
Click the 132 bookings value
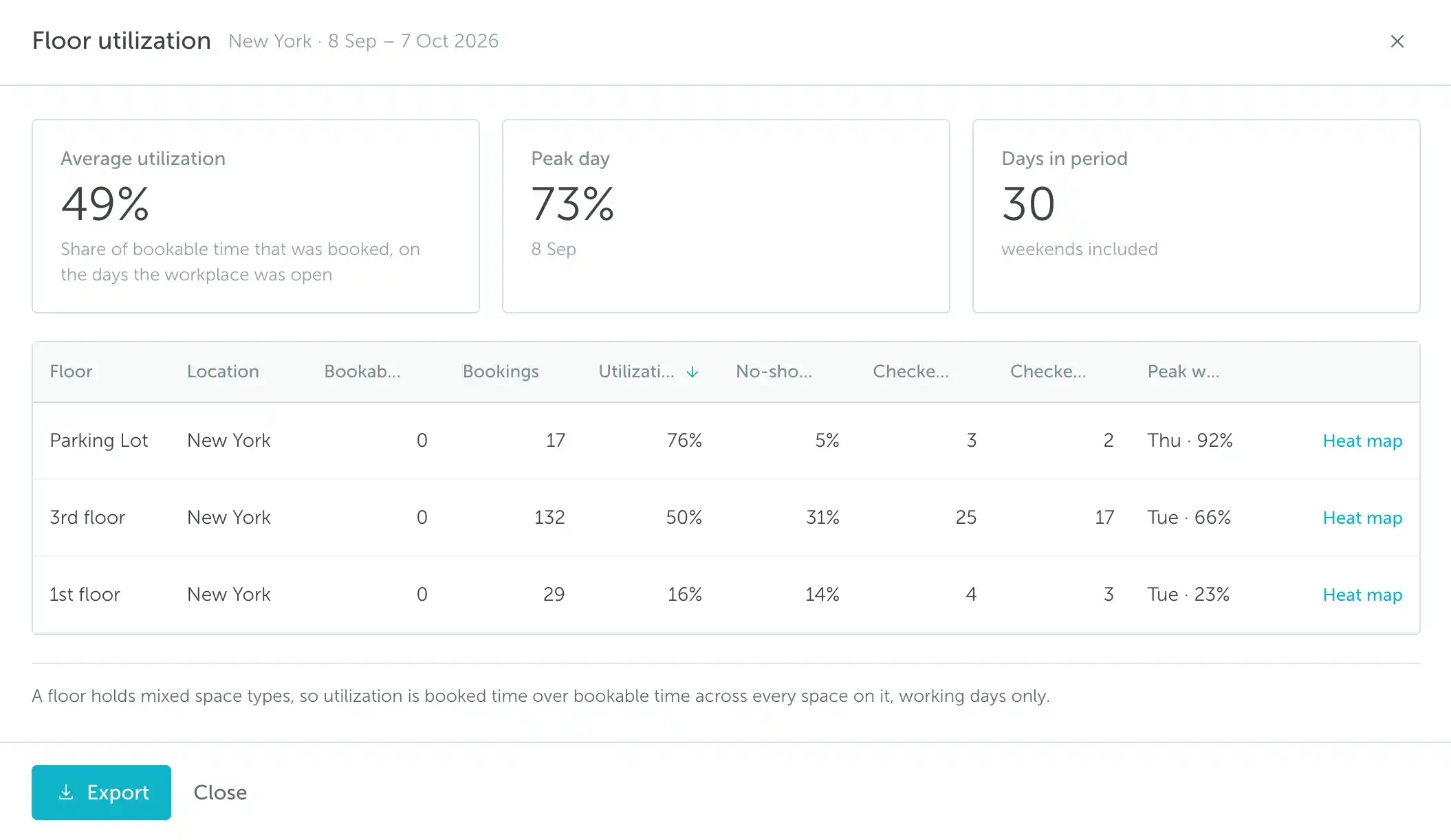click(549, 517)
